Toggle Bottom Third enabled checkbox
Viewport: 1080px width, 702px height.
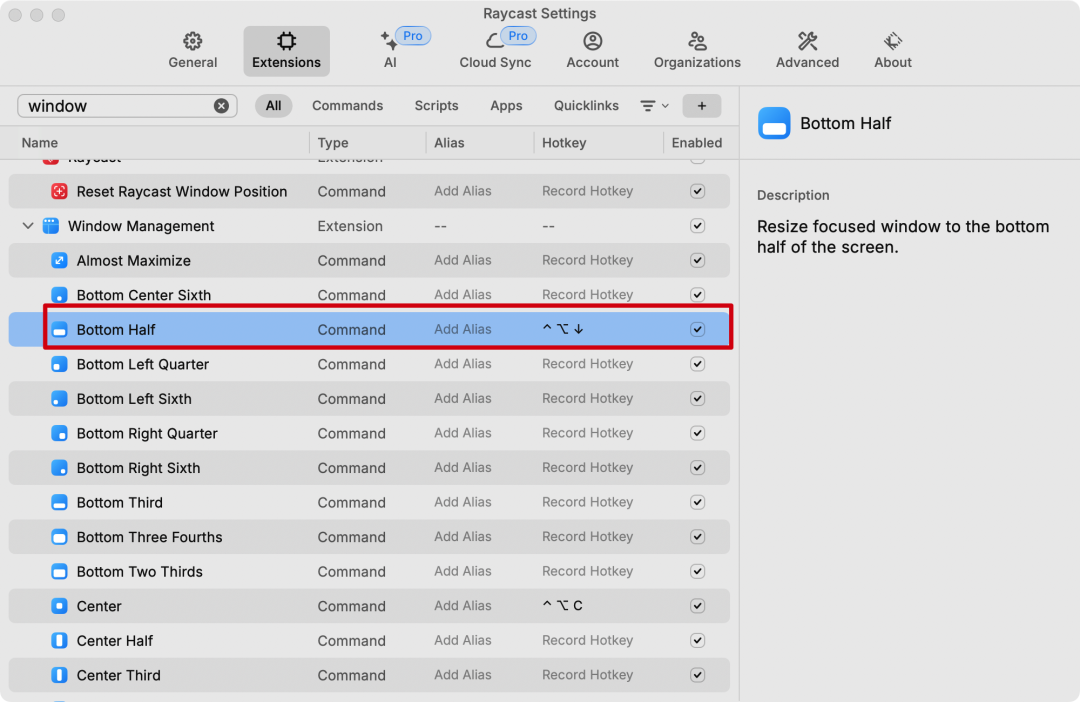click(x=697, y=502)
